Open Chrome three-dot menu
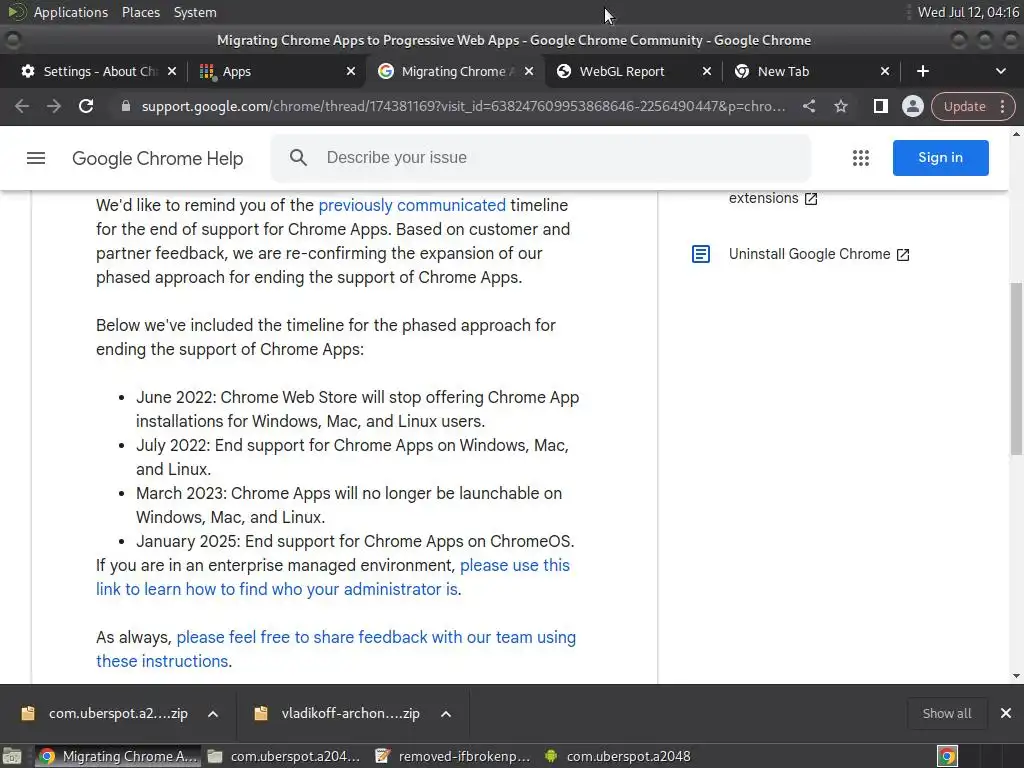Image resolution: width=1024 pixels, height=768 pixels. [1002, 106]
